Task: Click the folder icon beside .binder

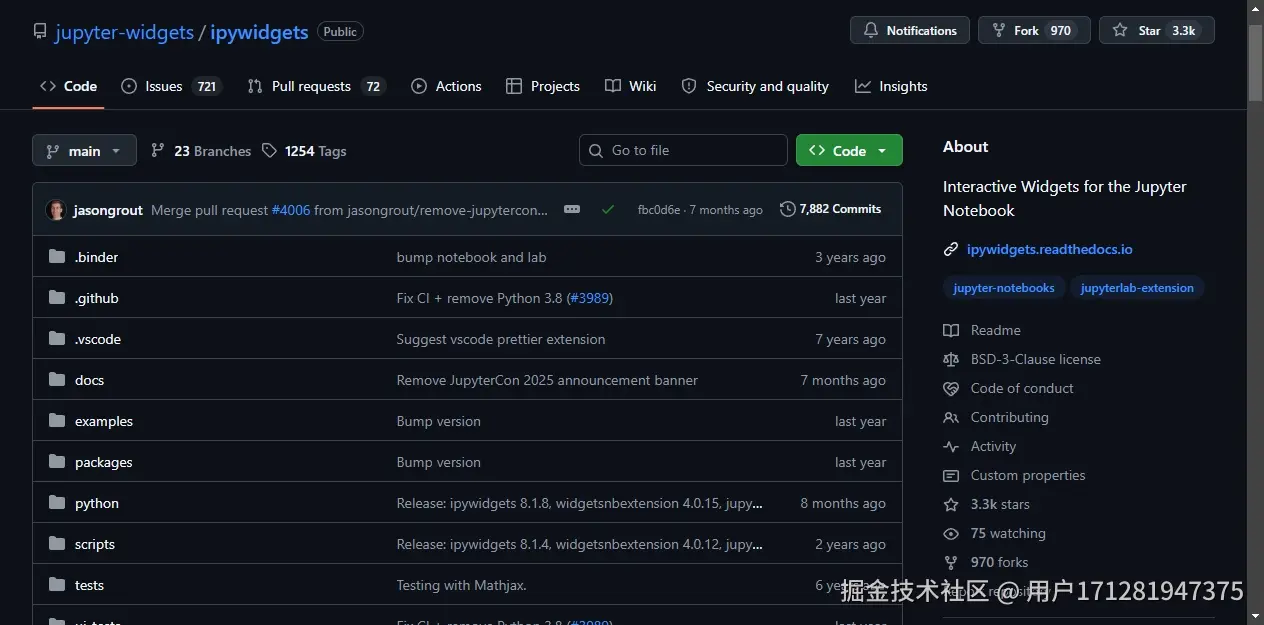Action: click(57, 257)
